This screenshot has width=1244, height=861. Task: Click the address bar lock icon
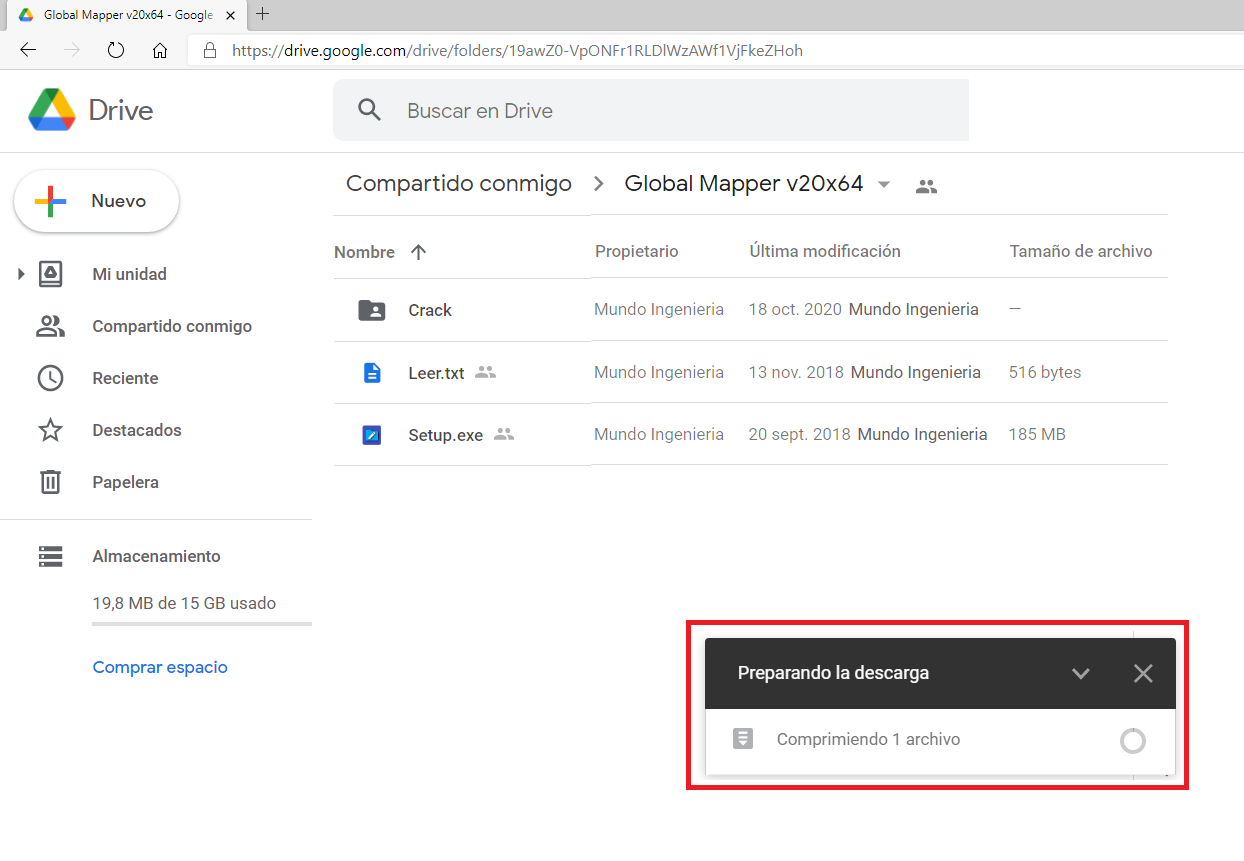[x=209, y=50]
